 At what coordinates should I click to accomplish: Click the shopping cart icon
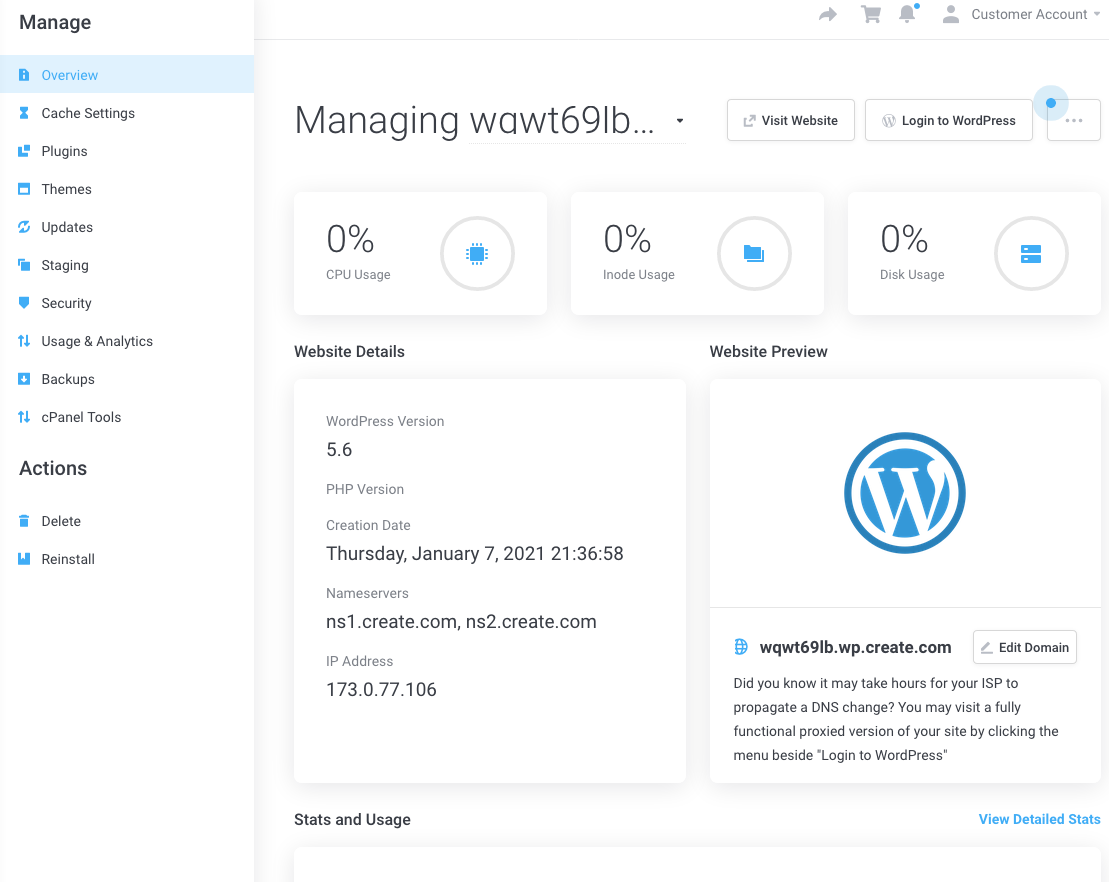[870, 15]
